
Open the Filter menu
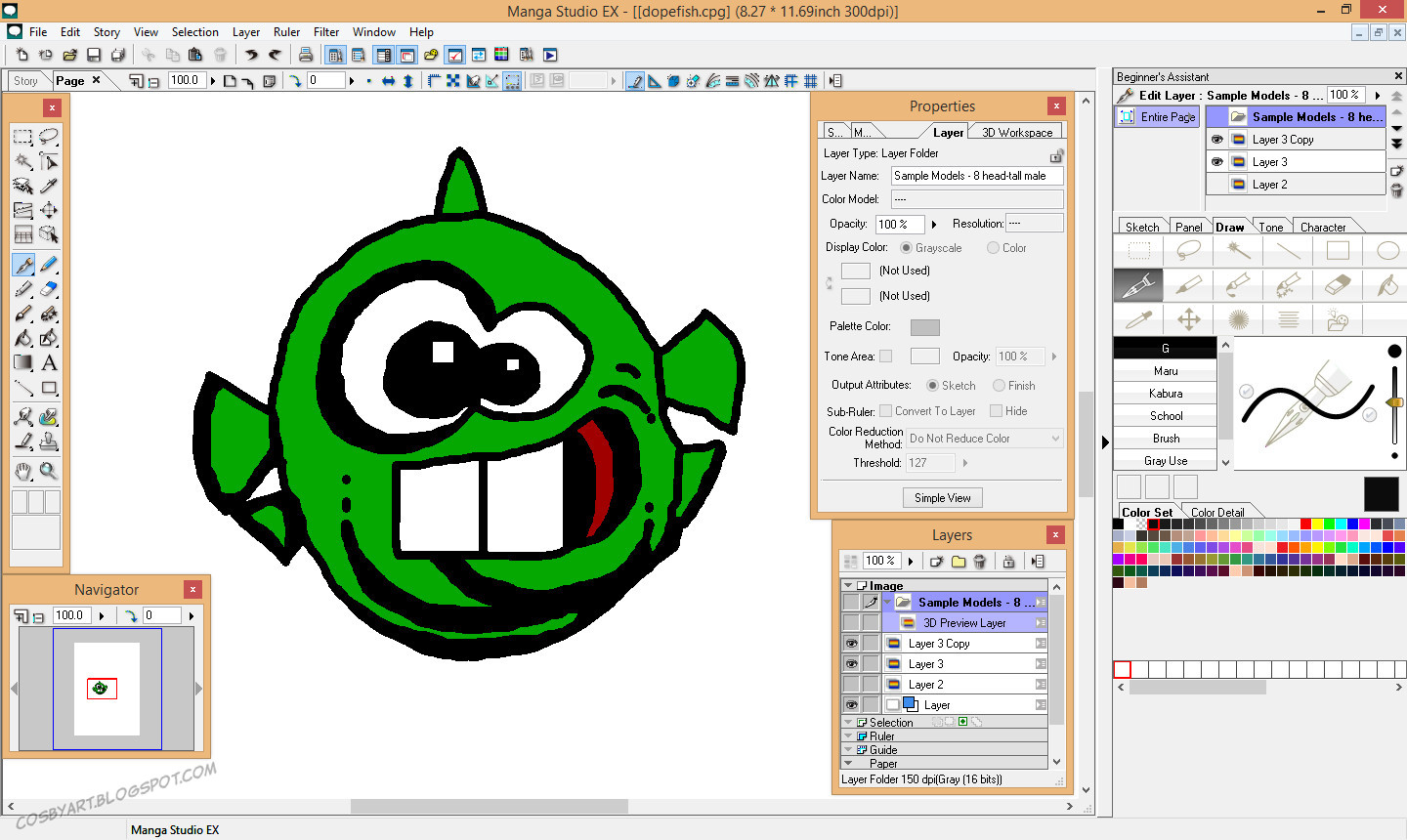pyautogui.click(x=326, y=32)
